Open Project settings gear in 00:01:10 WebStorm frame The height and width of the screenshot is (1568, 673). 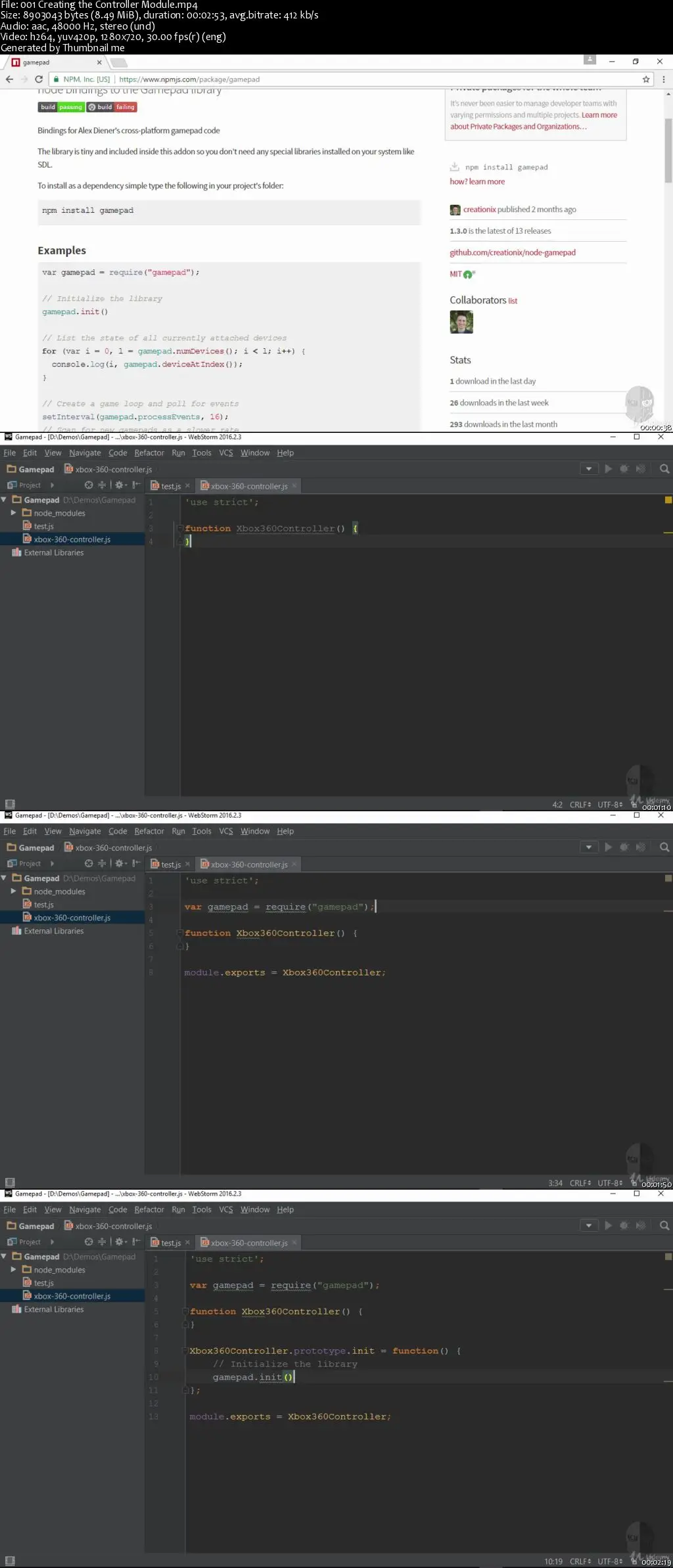[x=120, y=485]
